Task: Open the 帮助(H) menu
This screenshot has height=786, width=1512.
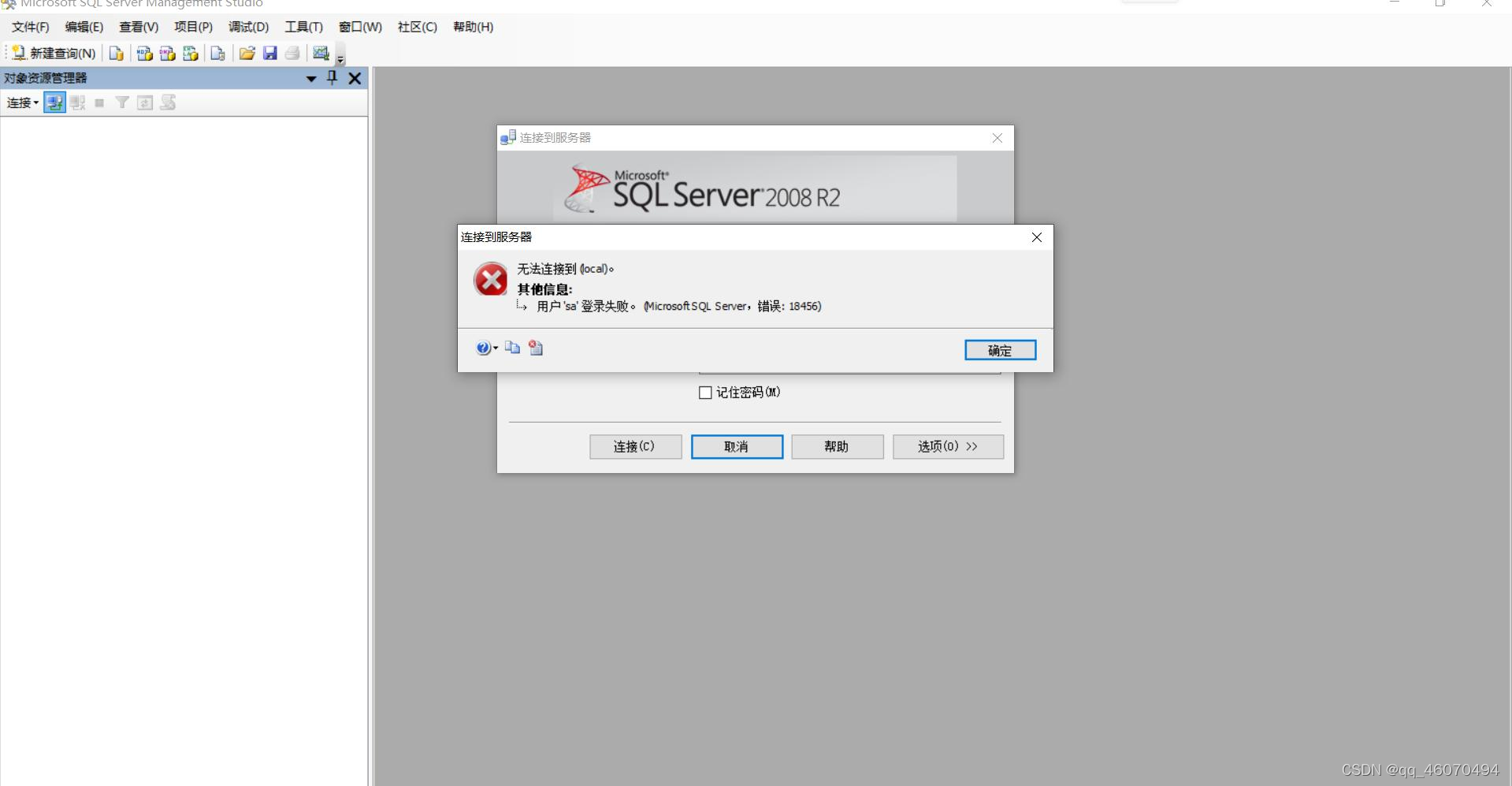Action: click(473, 27)
